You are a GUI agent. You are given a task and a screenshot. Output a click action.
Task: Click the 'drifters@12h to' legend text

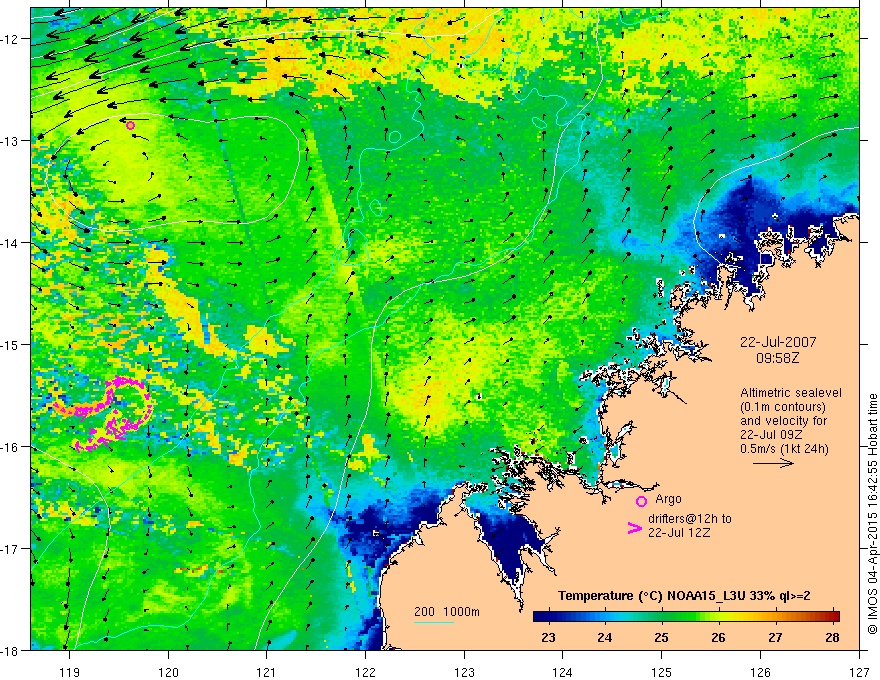690,519
